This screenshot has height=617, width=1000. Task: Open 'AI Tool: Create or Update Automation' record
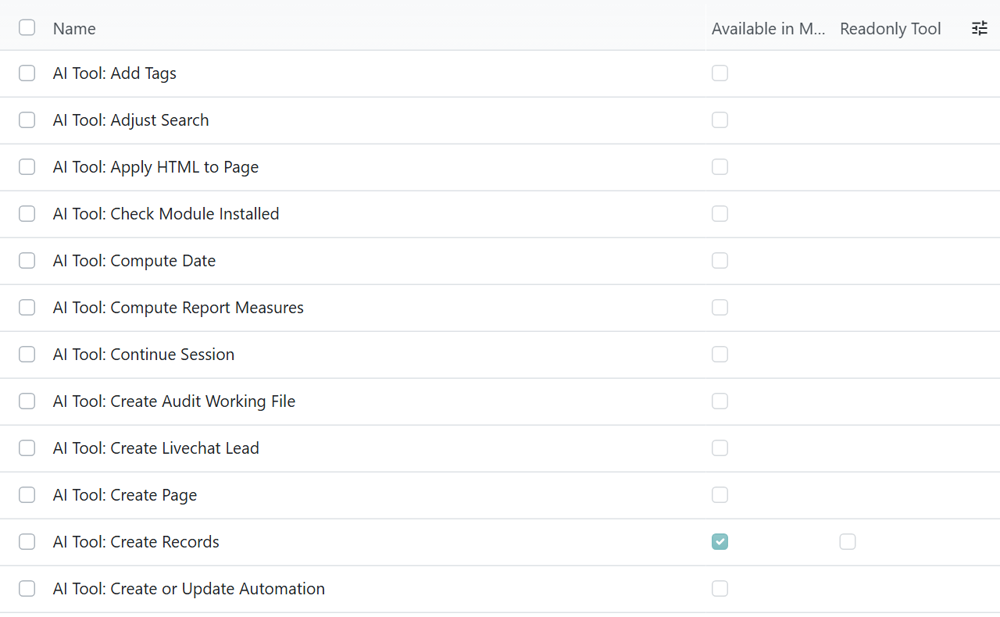tap(189, 588)
